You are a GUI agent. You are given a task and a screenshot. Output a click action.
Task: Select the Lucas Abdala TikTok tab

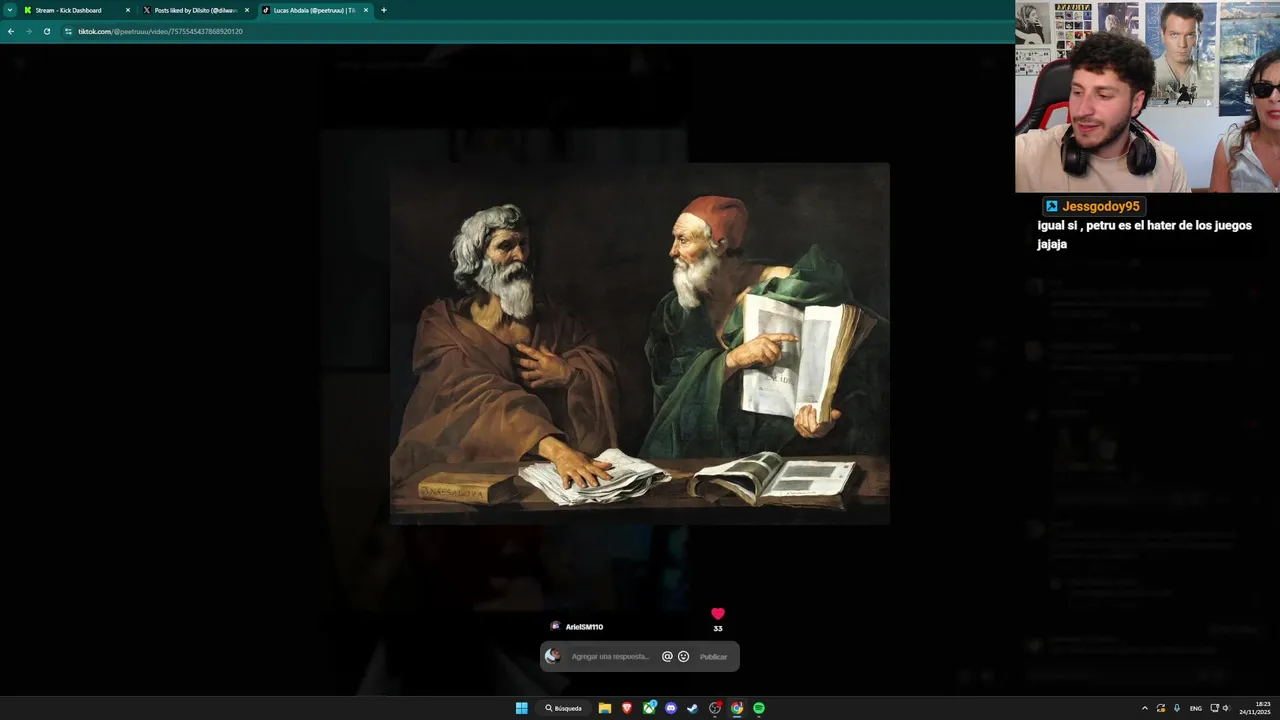314,10
